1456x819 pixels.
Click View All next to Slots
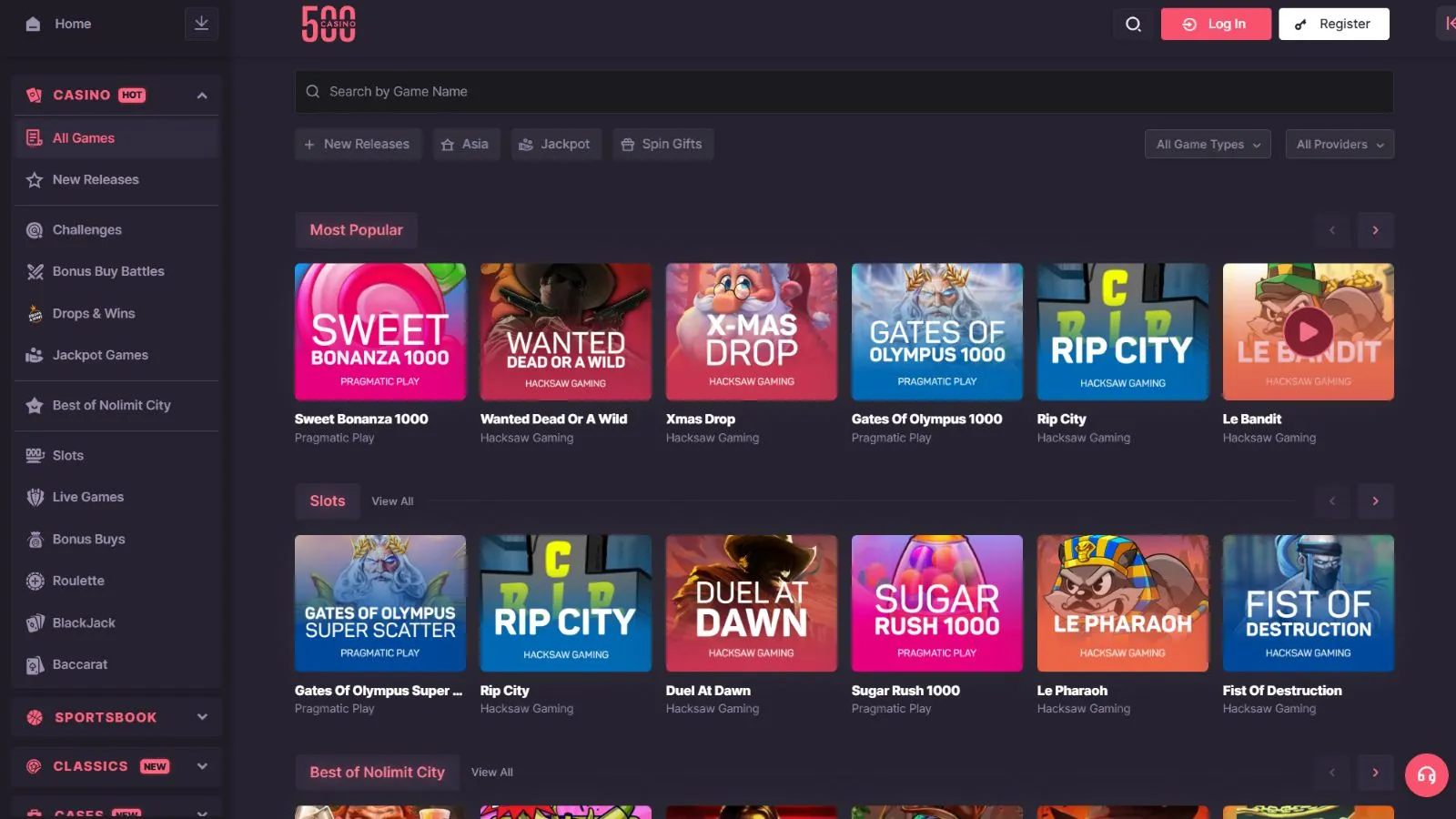click(392, 501)
